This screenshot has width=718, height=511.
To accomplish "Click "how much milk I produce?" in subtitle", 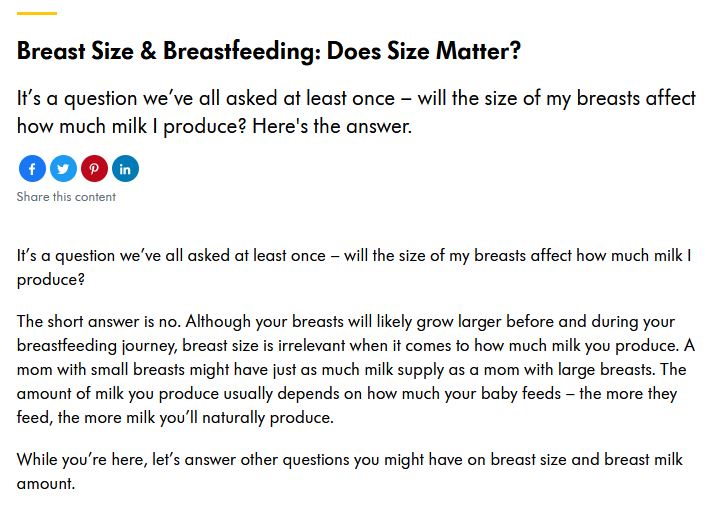I will 132,126.
